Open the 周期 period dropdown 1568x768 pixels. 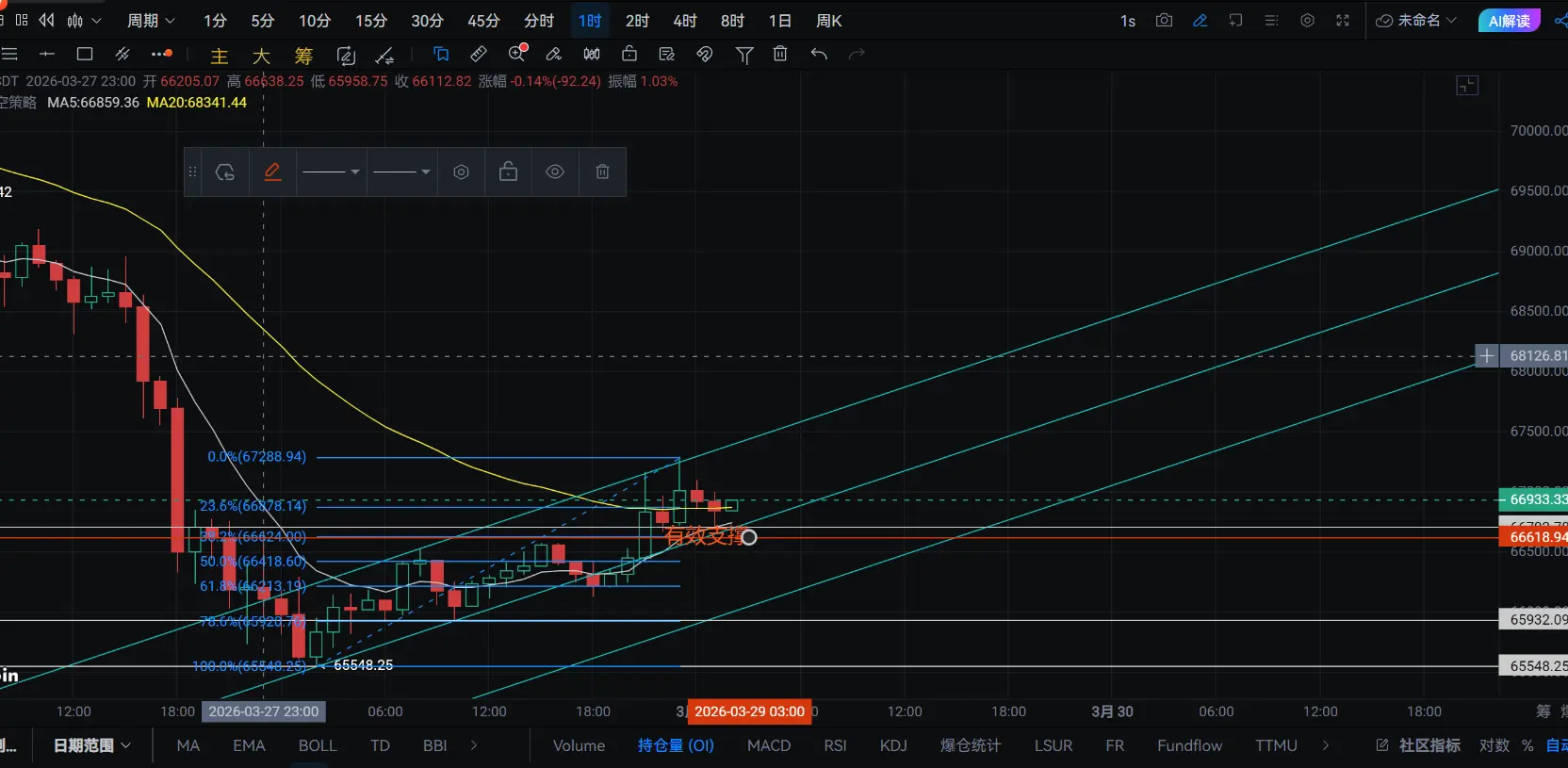[x=152, y=20]
